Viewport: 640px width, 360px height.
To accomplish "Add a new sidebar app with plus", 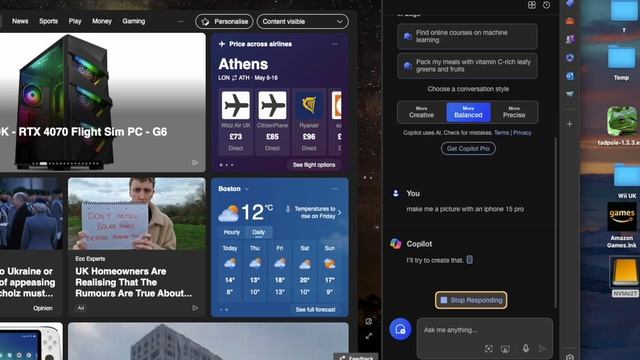I will tap(570, 124).
